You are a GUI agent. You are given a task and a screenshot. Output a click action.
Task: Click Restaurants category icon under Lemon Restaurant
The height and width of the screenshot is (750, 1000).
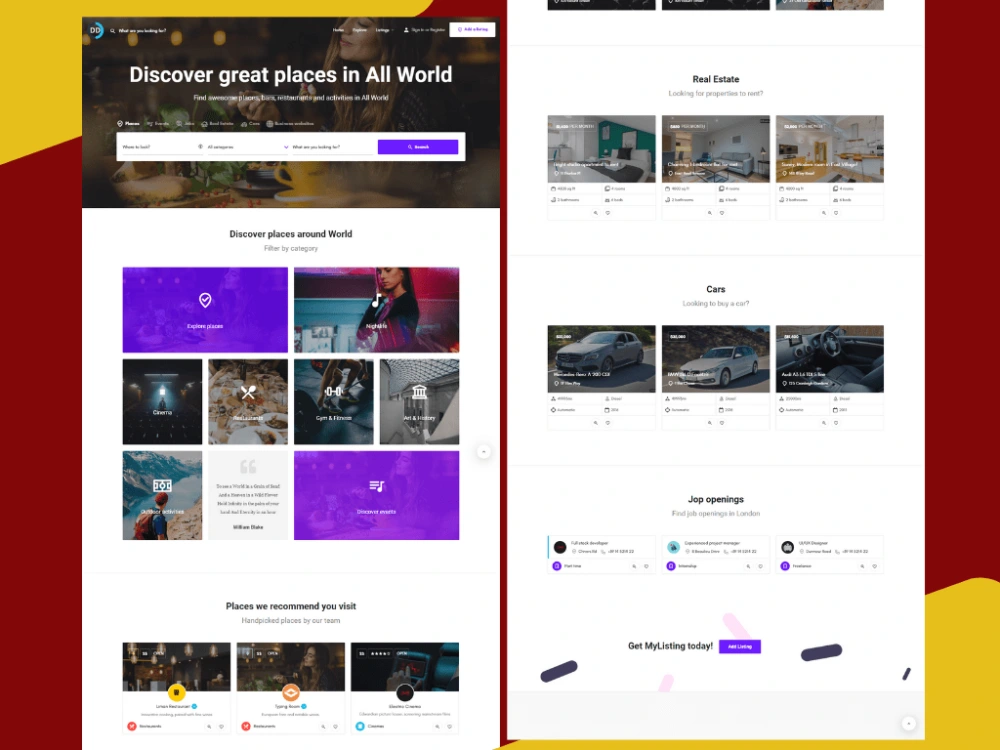[131, 726]
